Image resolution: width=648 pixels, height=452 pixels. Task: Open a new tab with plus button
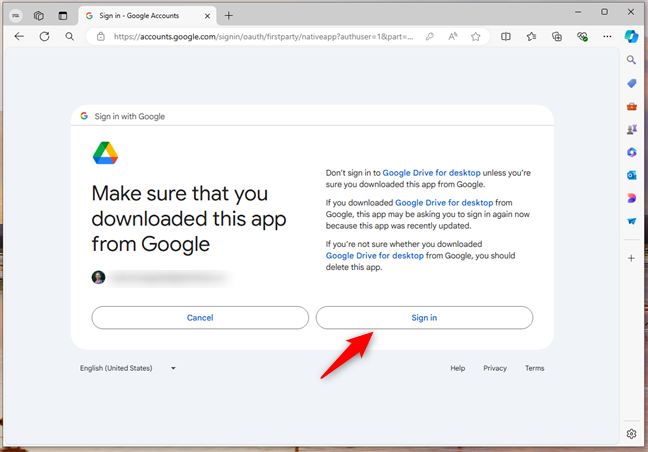point(229,16)
